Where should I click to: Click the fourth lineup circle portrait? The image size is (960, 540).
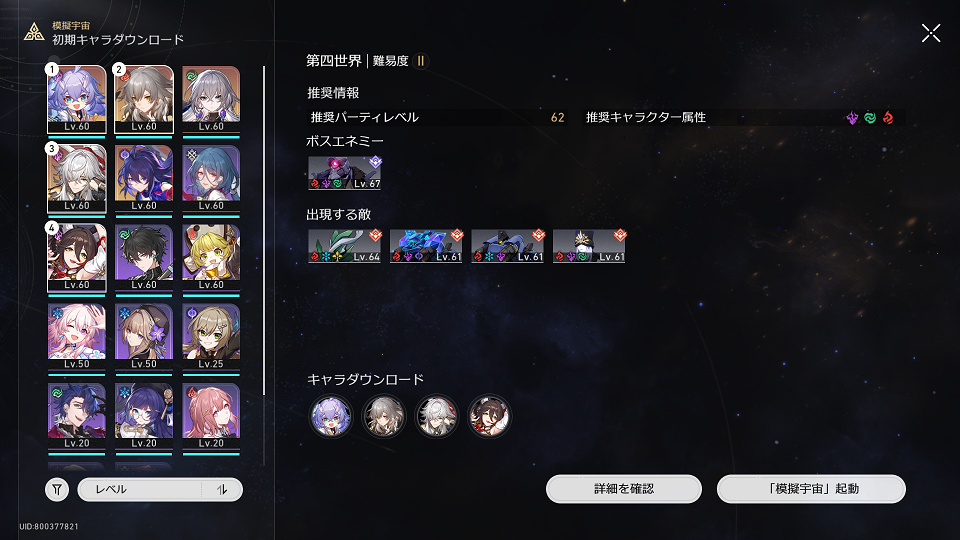pyautogui.click(x=489, y=416)
